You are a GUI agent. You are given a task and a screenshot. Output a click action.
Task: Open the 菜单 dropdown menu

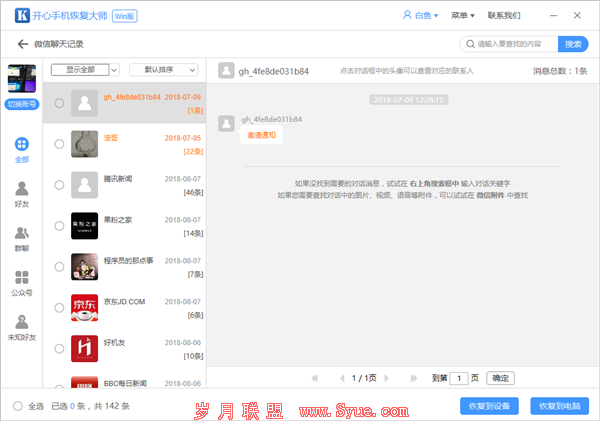click(463, 15)
